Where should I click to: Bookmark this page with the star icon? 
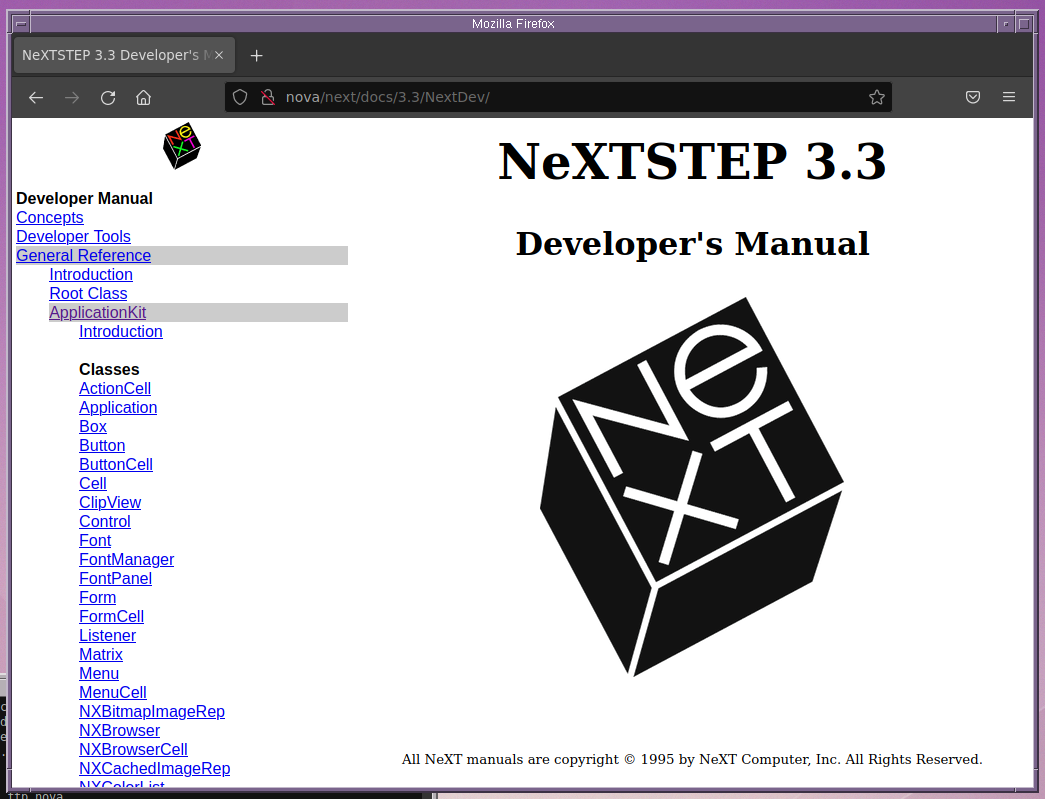click(x=876, y=97)
